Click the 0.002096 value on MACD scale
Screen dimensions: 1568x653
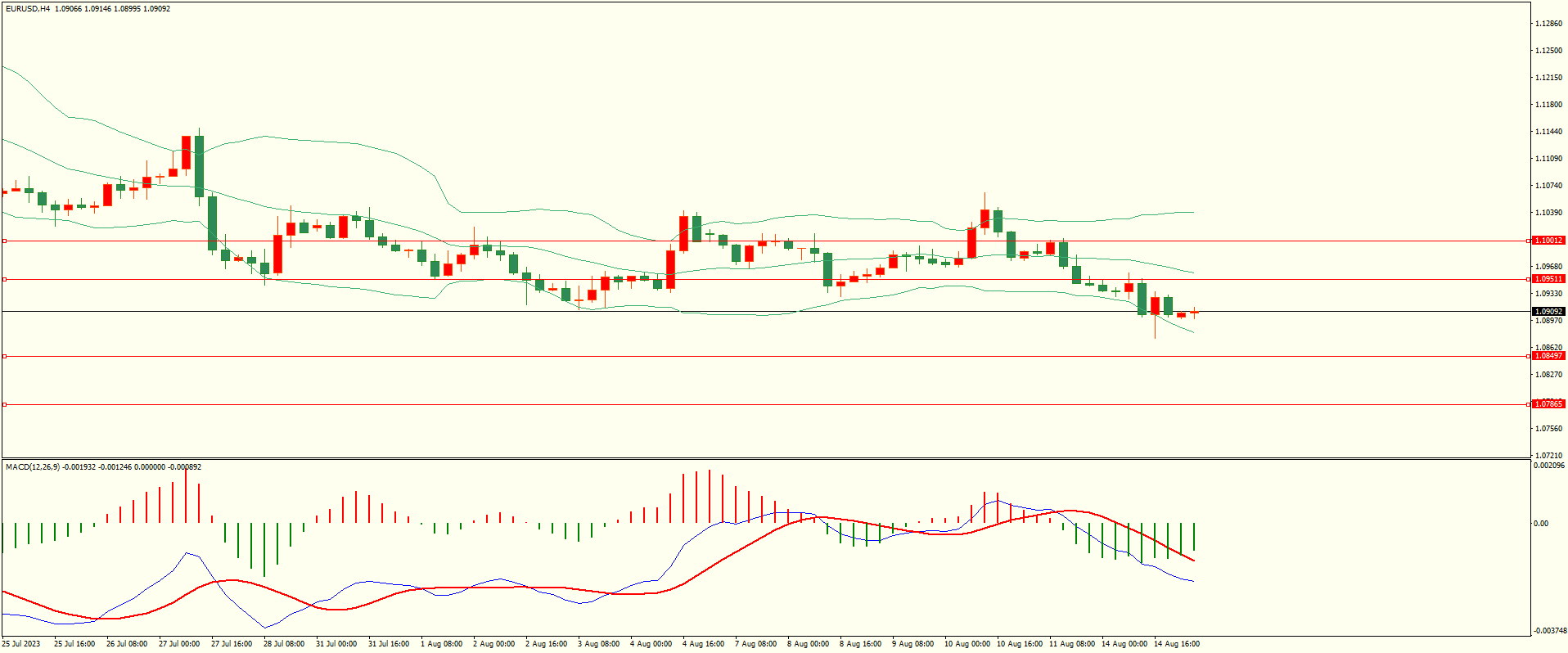coord(1549,466)
